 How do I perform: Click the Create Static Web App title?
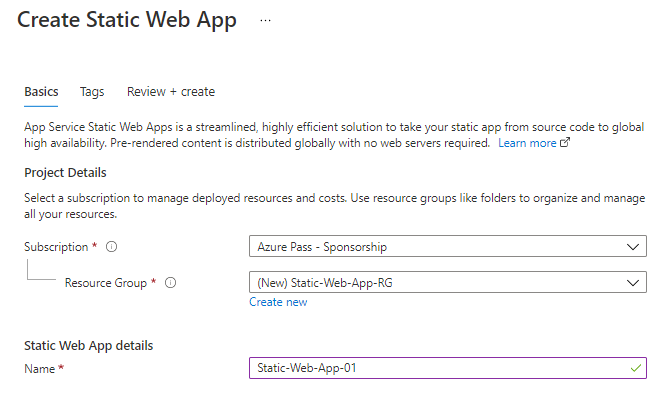pyautogui.click(x=127, y=20)
